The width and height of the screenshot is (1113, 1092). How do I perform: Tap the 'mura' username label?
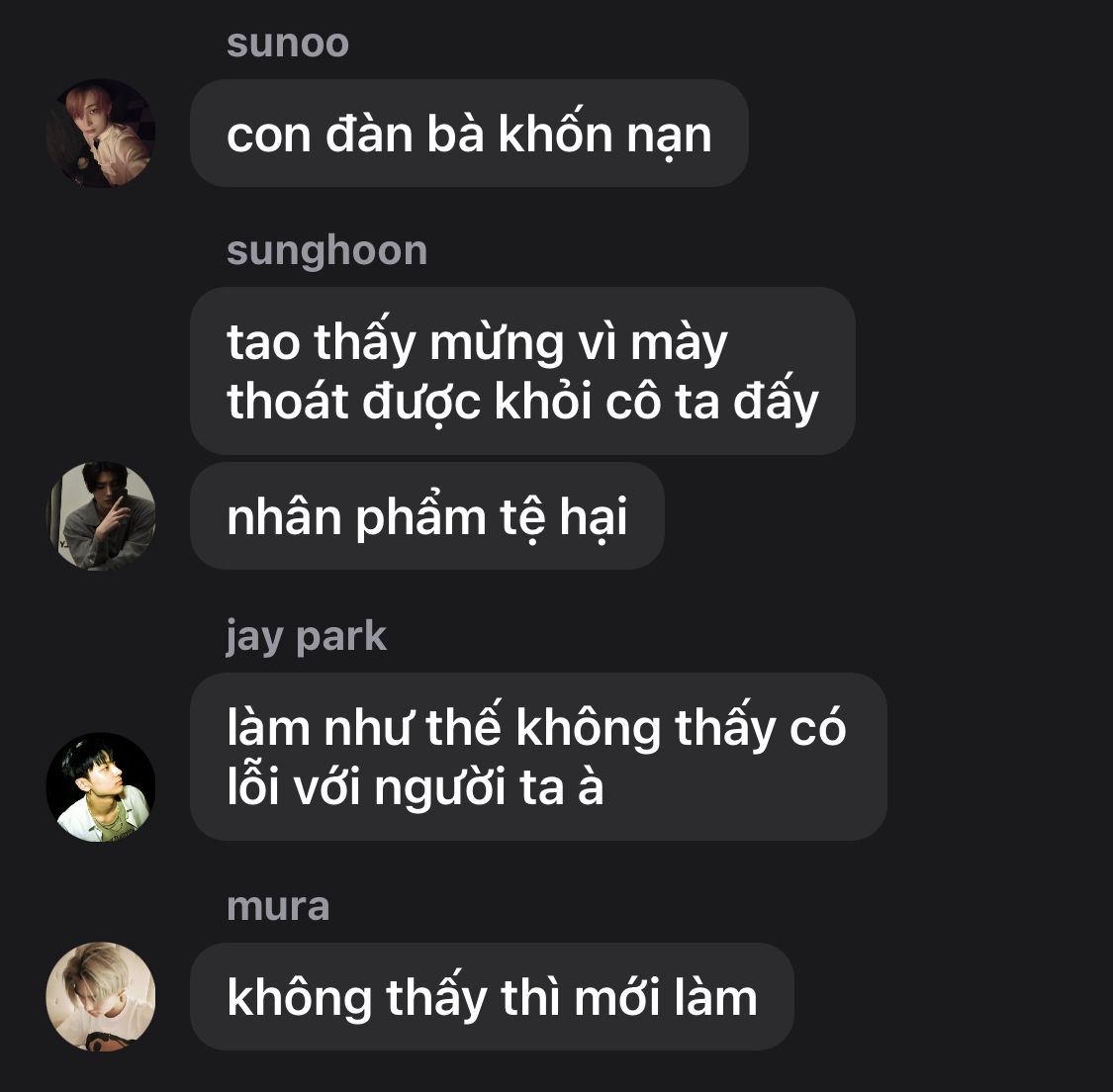pyautogui.click(x=278, y=907)
